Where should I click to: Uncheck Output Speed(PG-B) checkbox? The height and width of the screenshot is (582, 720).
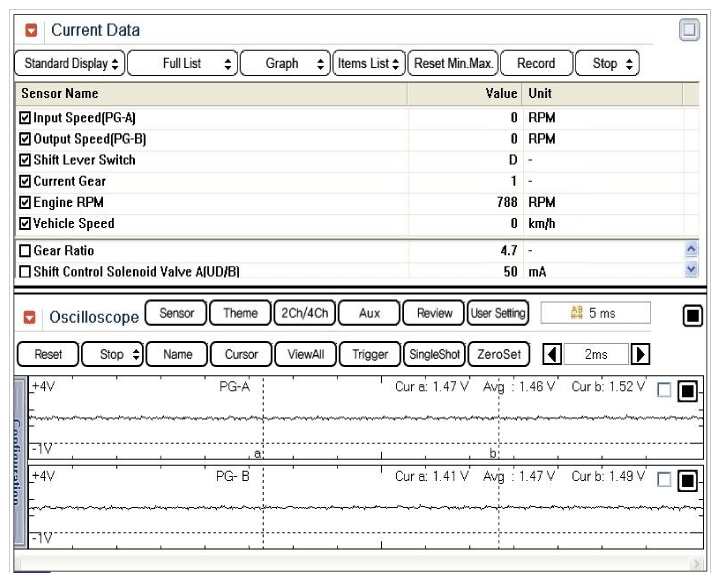25,139
